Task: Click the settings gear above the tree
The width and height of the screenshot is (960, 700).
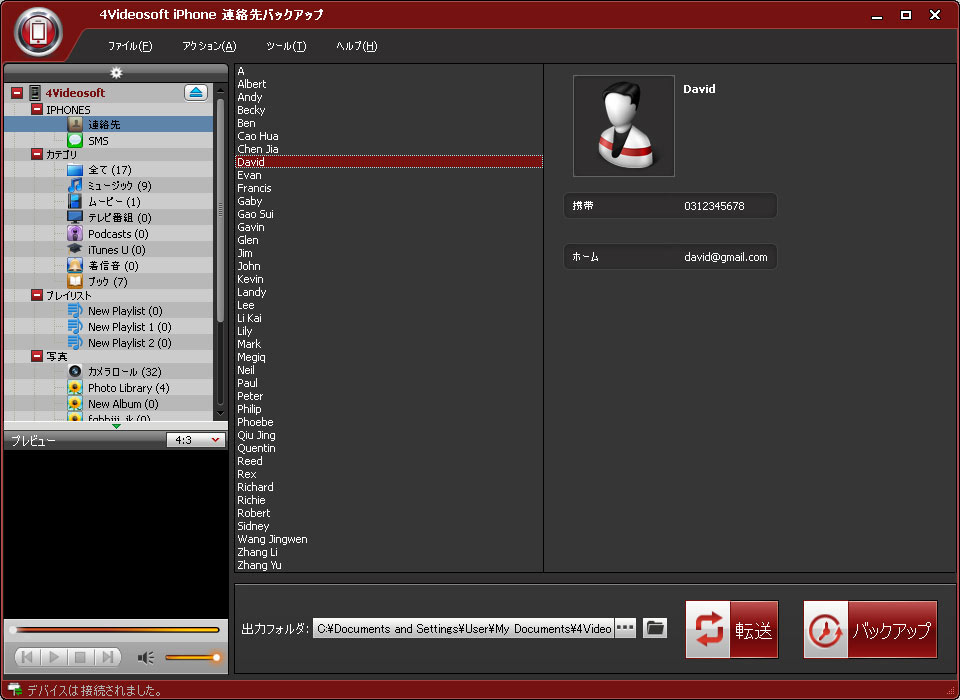Action: pos(116,72)
